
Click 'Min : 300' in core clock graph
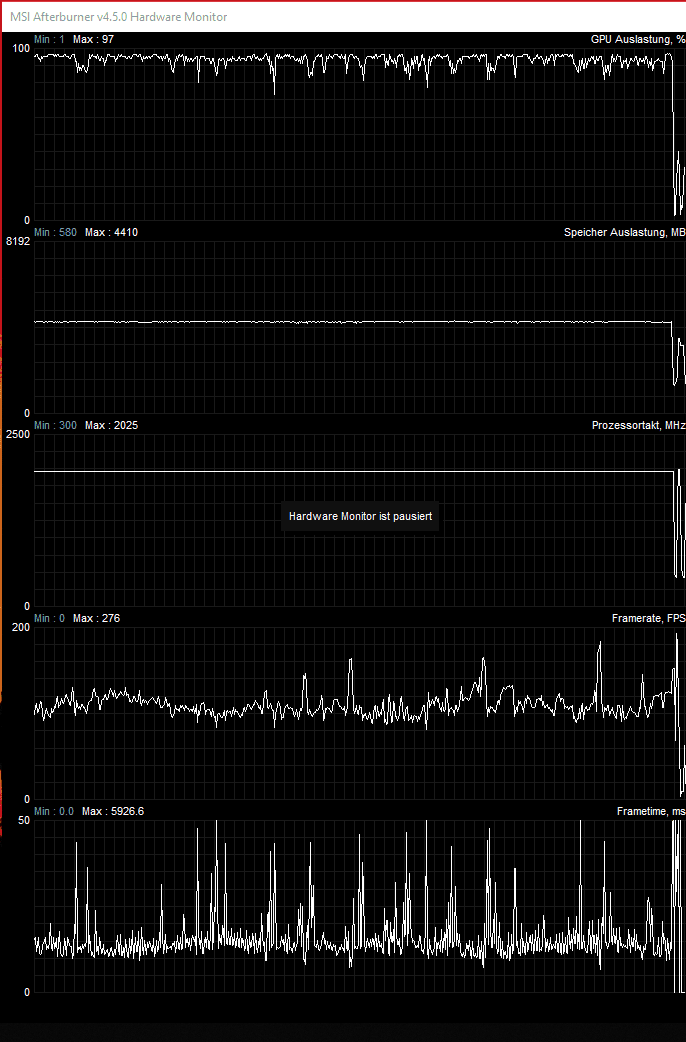coord(55,425)
